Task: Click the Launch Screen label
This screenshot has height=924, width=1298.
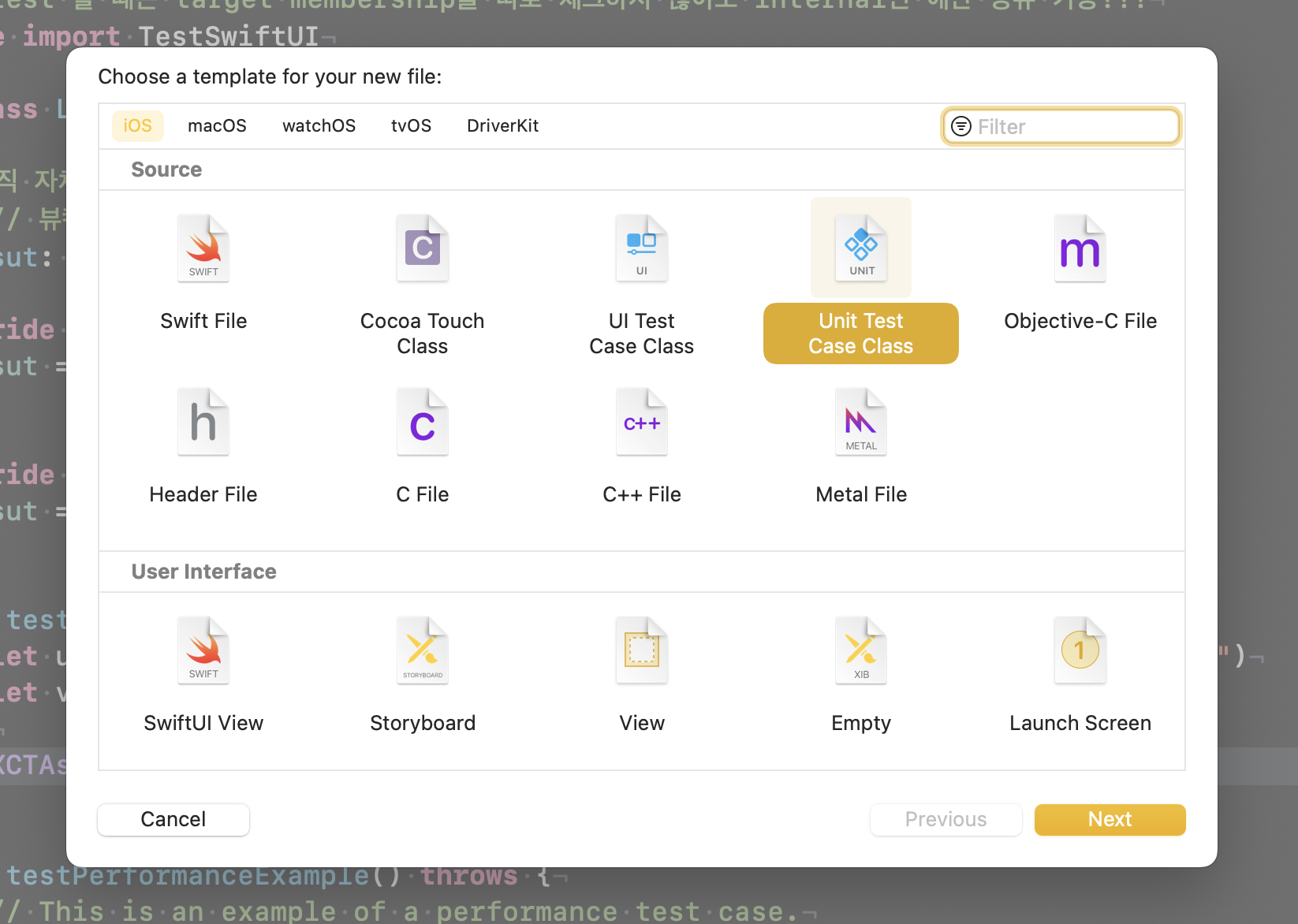Action: coord(1080,723)
